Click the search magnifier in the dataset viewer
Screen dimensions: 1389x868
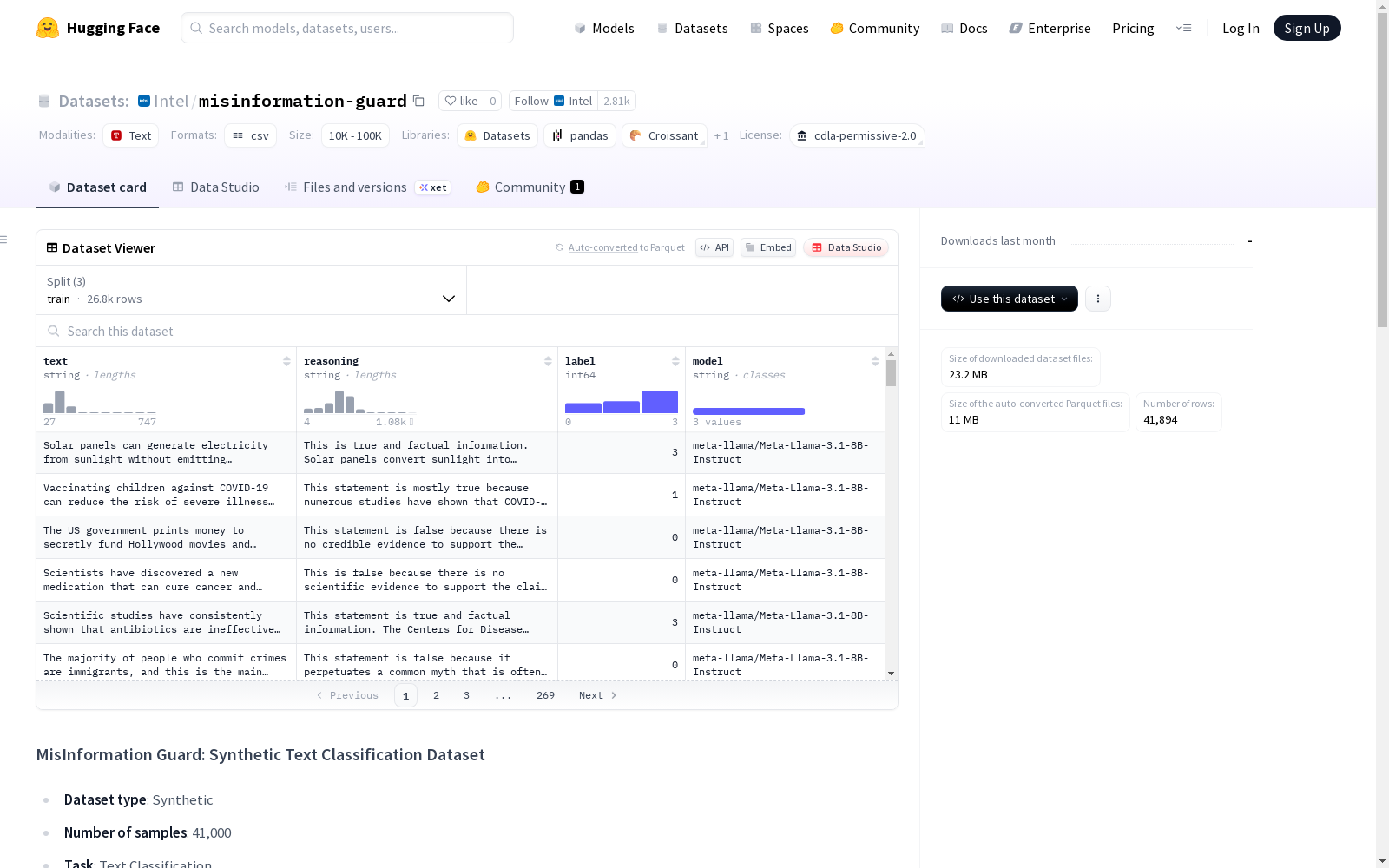point(54,331)
